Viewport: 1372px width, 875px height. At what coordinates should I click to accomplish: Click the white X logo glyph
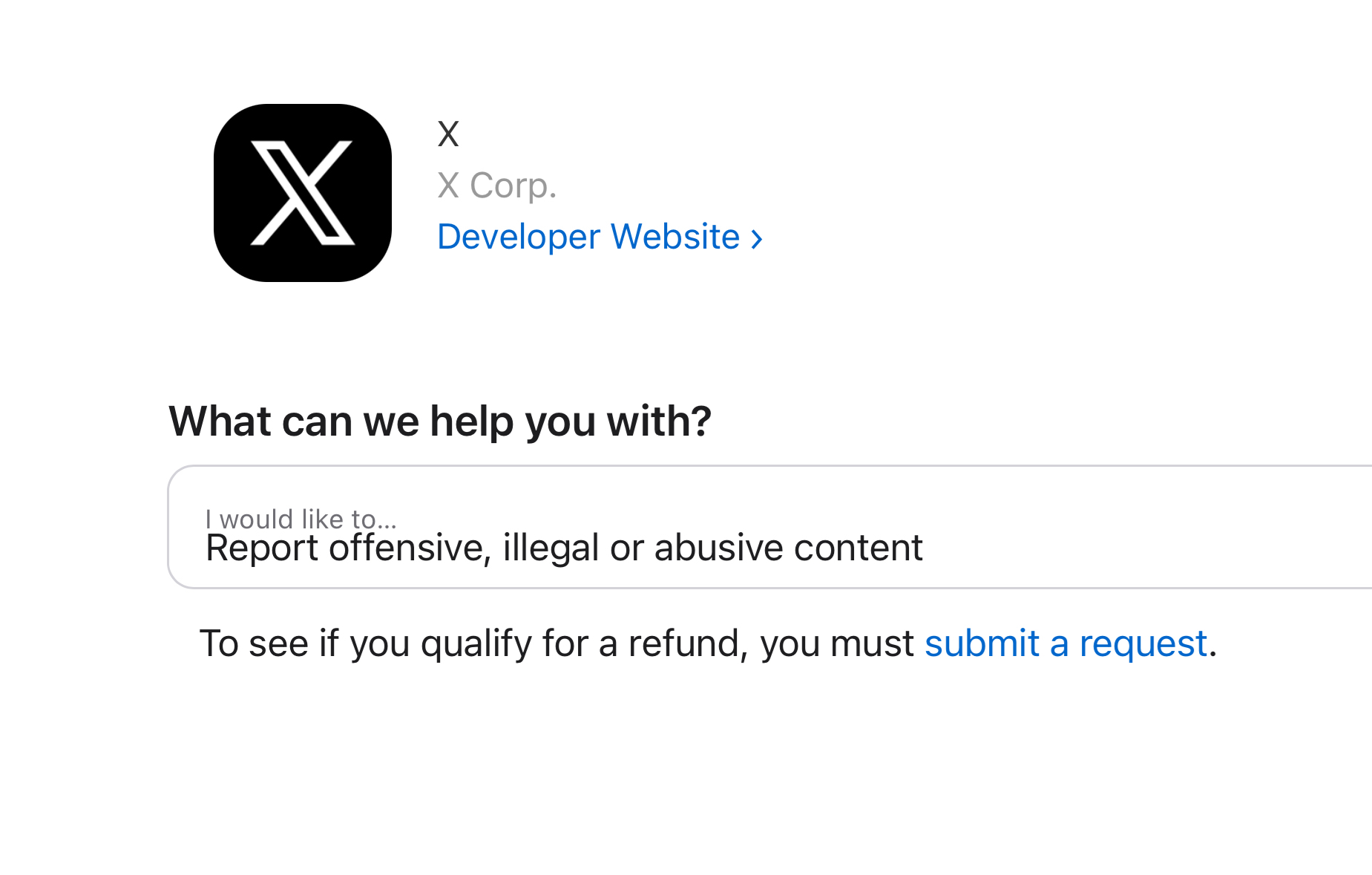click(302, 192)
